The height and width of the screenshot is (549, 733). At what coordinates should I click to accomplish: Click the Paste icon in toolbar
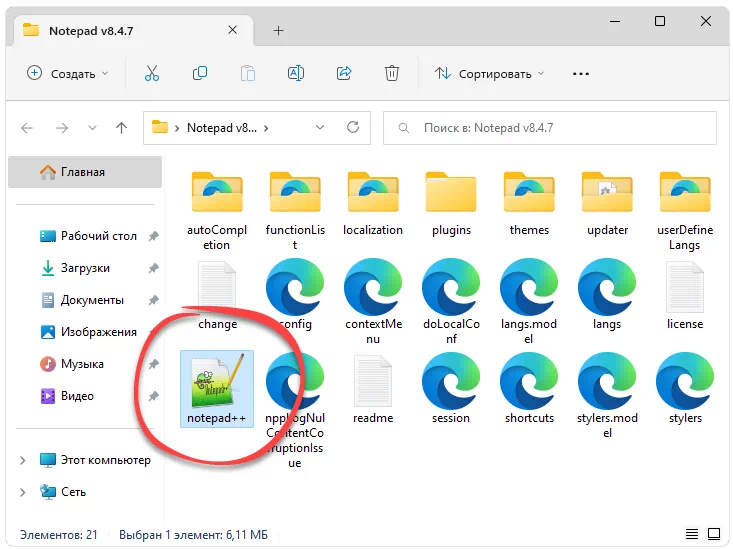248,73
